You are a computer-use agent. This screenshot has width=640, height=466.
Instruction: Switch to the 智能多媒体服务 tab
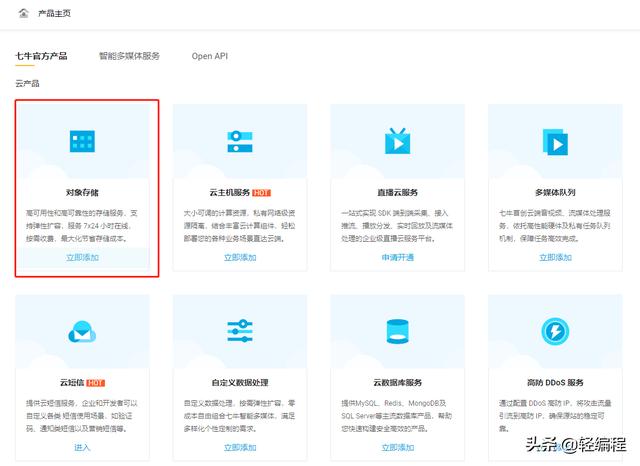click(x=129, y=56)
